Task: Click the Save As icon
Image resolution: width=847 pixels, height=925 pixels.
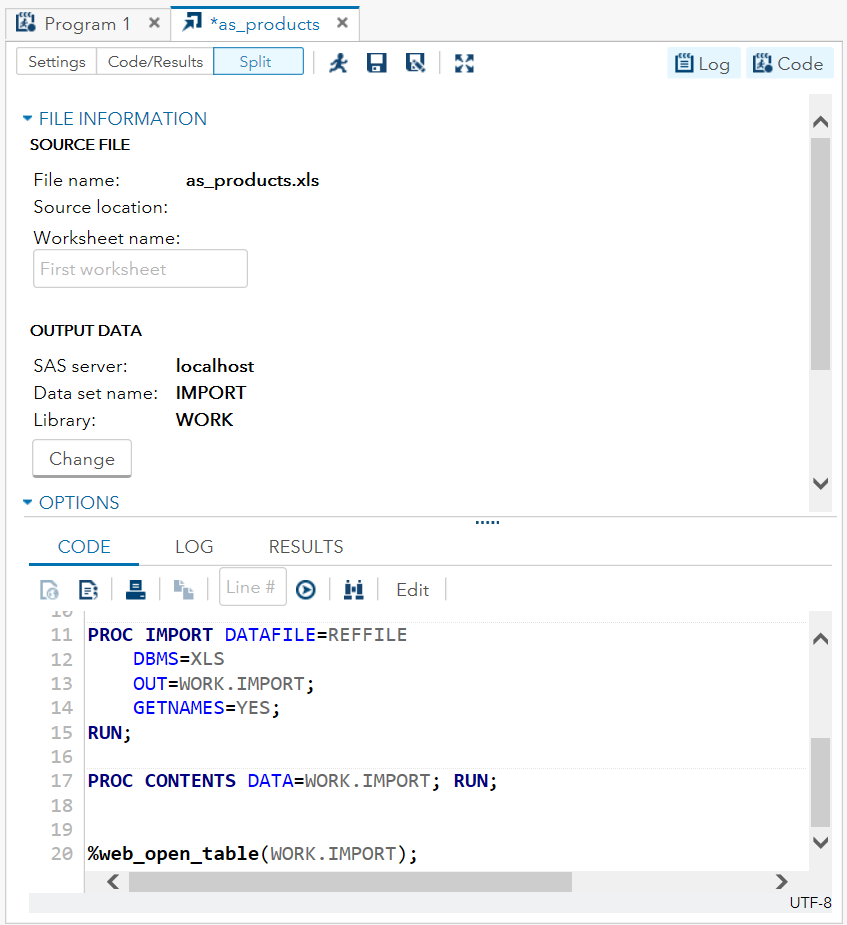Action: tap(415, 63)
